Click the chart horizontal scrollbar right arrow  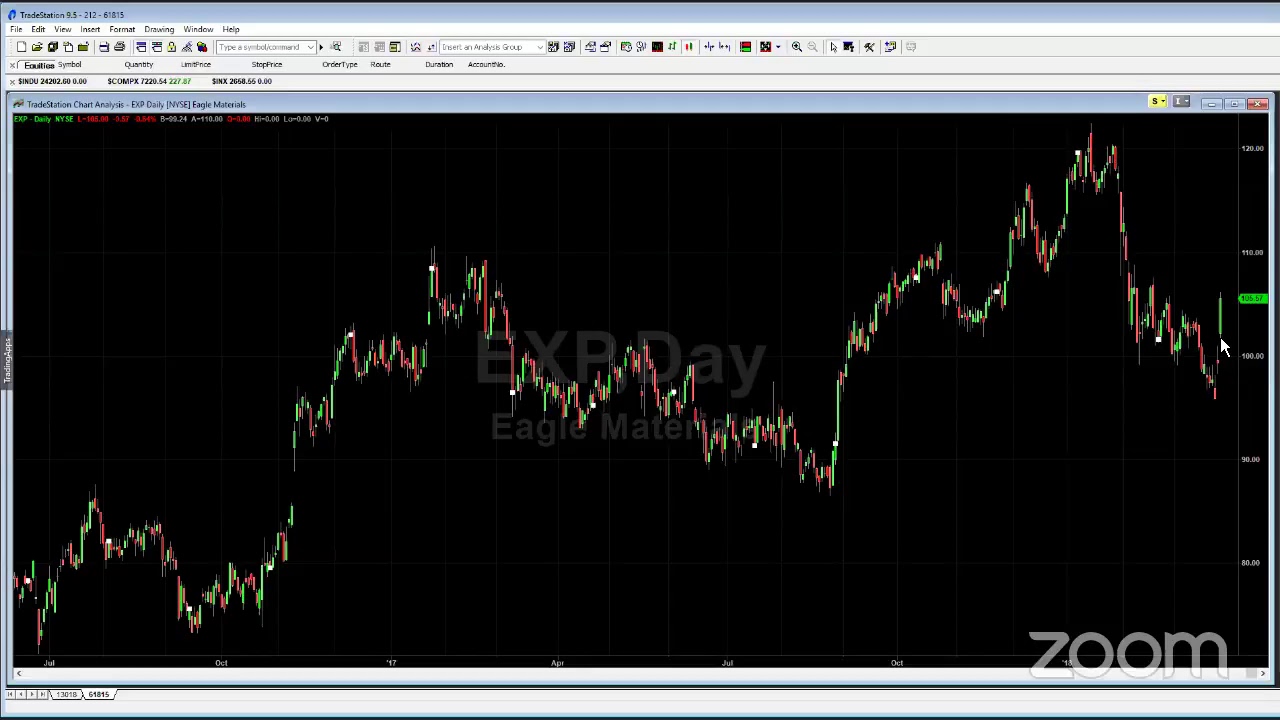pos(1262,675)
